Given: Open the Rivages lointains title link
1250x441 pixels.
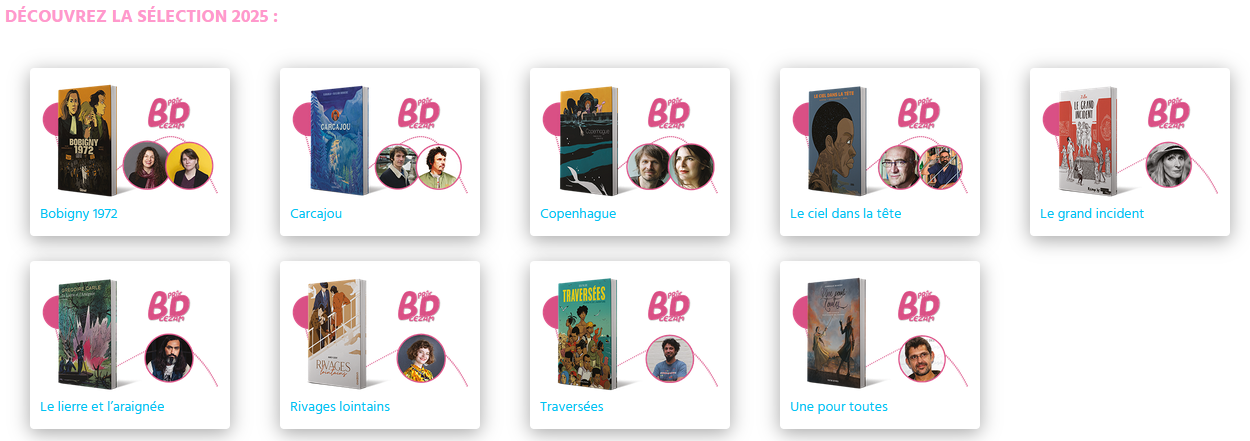Looking at the screenshot, I should coord(340,407).
